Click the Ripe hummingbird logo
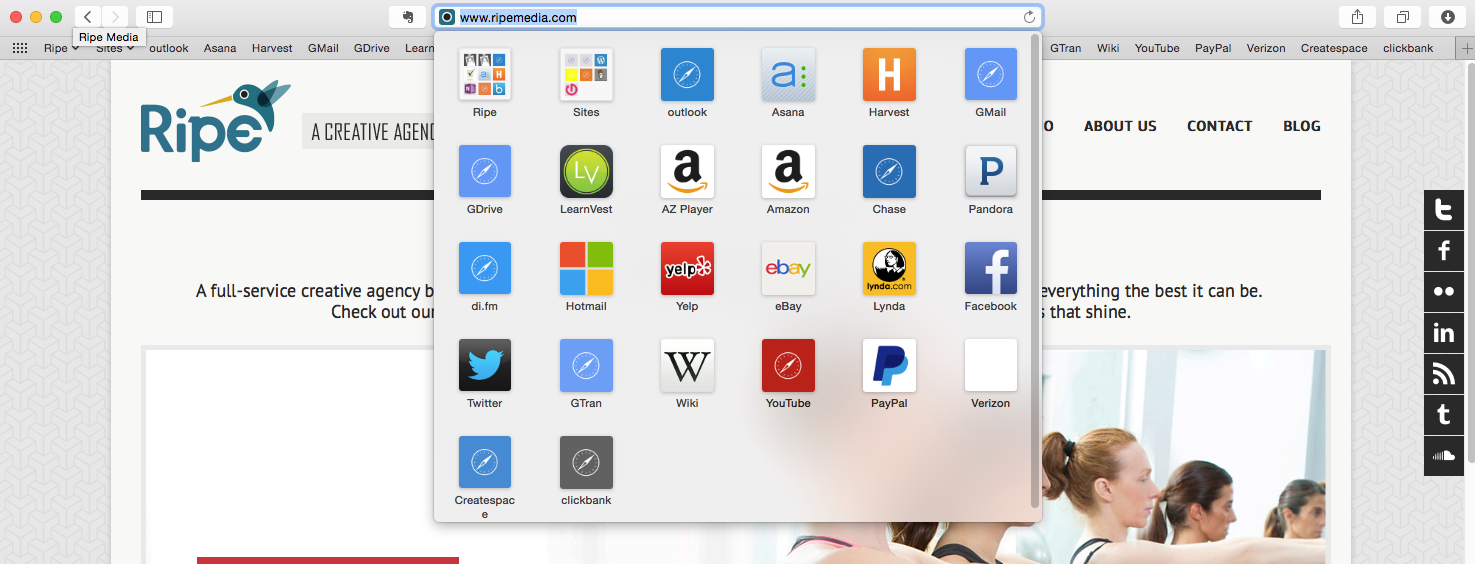The image size is (1475, 564). click(x=215, y=121)
